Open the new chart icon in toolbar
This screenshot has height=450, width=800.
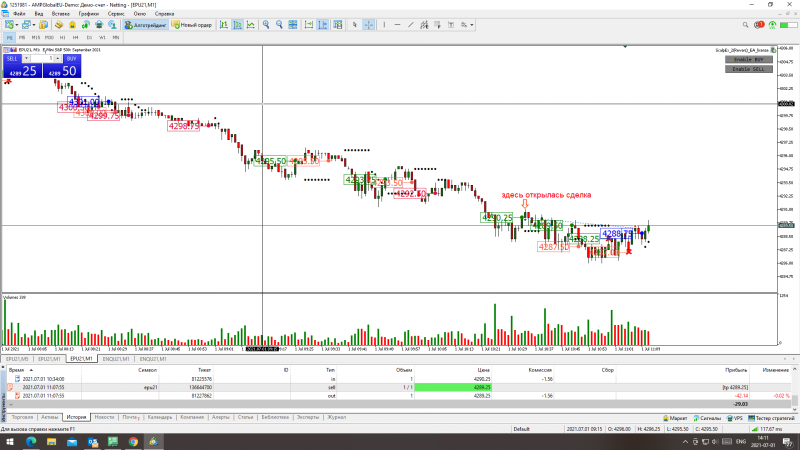[x=9, y=24]
